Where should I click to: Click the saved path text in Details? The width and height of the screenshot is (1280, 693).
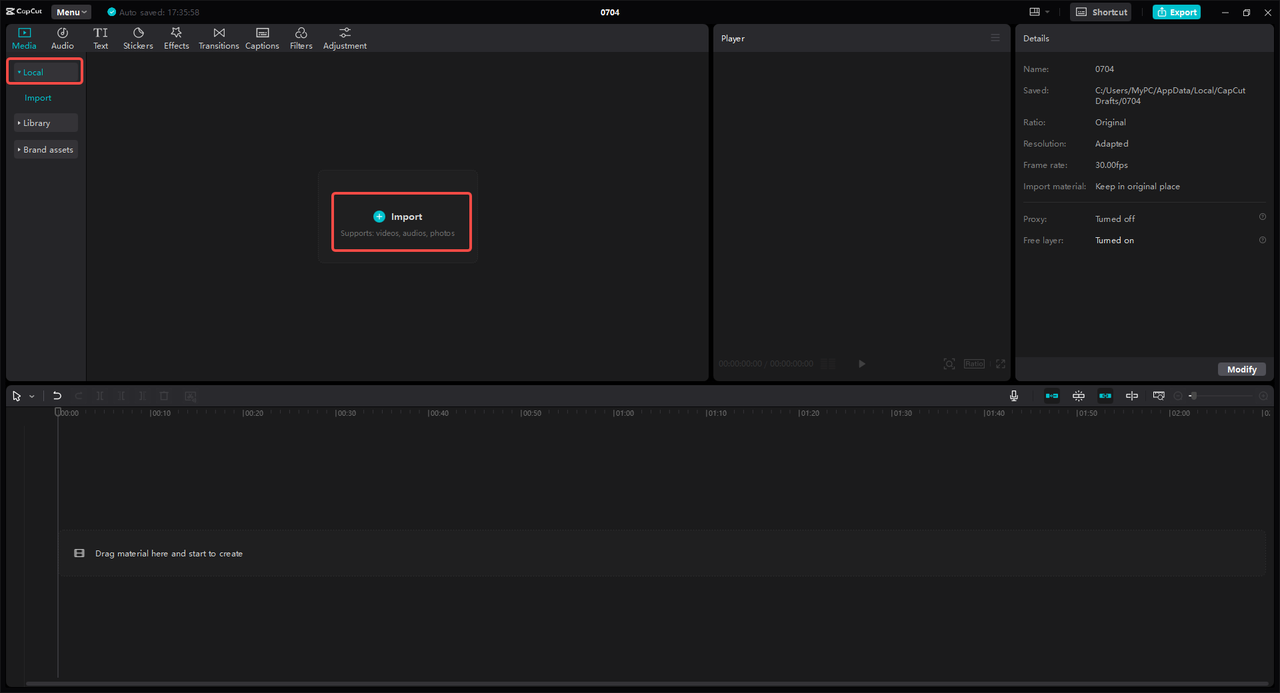pyautogui.click(x=1170, y=96)
